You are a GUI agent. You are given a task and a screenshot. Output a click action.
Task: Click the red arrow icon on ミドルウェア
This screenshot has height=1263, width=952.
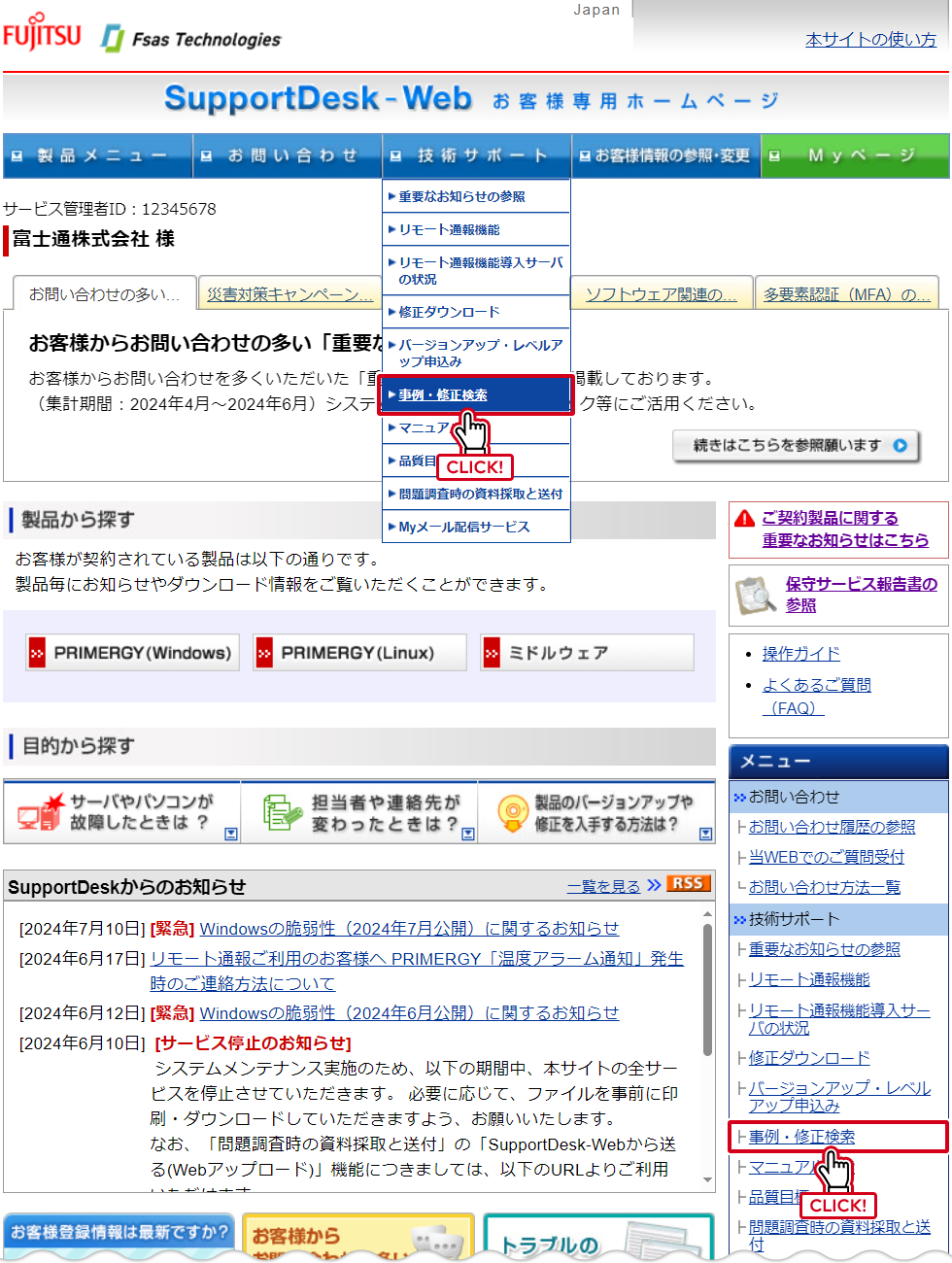pyautogui.click(x=492, y=653)
